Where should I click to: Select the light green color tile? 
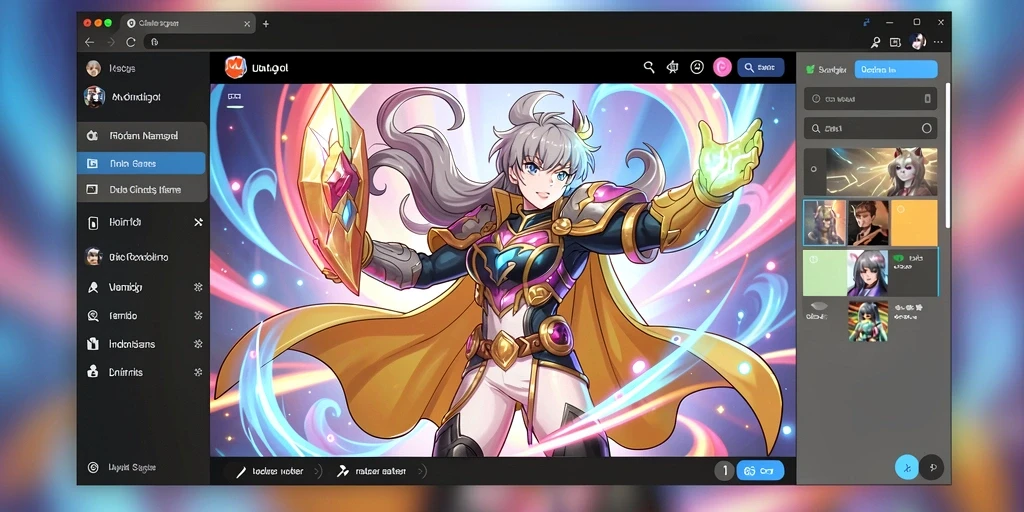(825, 273)
